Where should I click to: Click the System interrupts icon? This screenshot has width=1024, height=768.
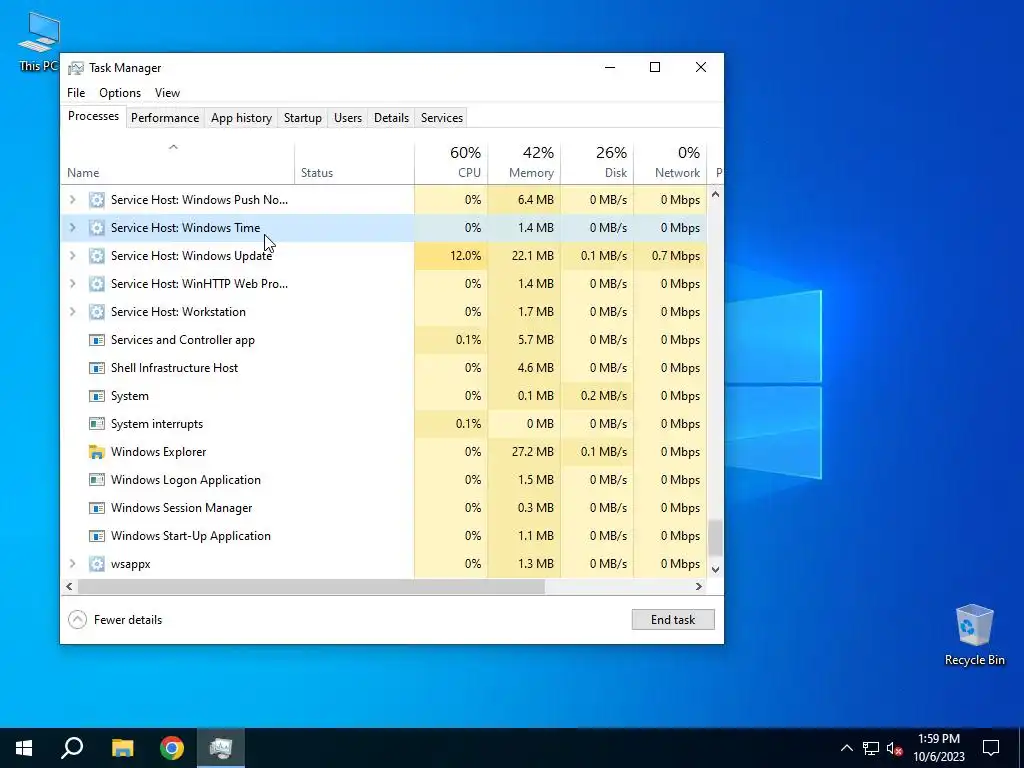pos(97,424)
